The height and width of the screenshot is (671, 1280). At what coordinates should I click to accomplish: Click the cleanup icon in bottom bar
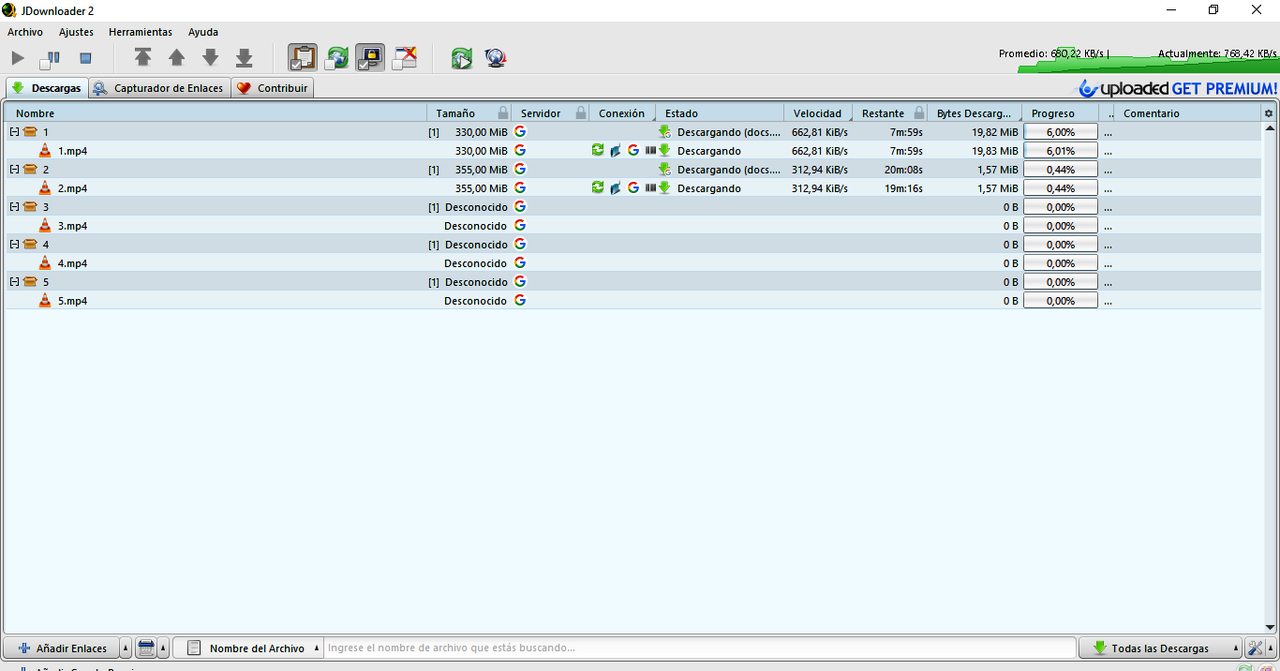(x=146, y=648)
